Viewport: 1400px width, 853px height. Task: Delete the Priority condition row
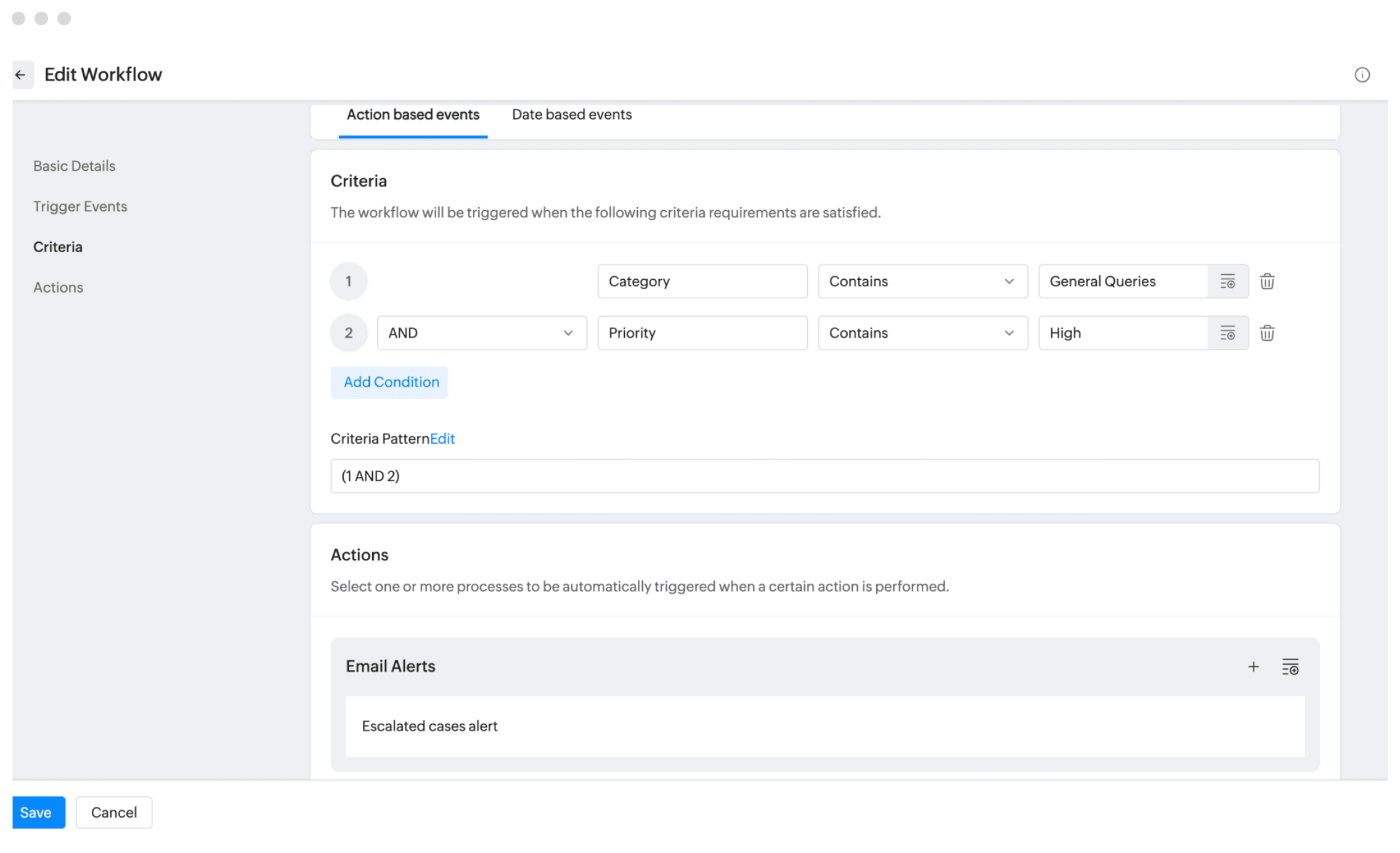pos(1267,333)
